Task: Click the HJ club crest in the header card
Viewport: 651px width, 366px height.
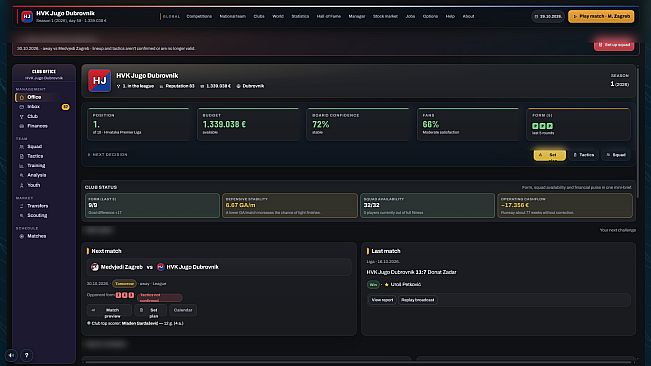Action: pyautogui.click(x=99, y=81)
